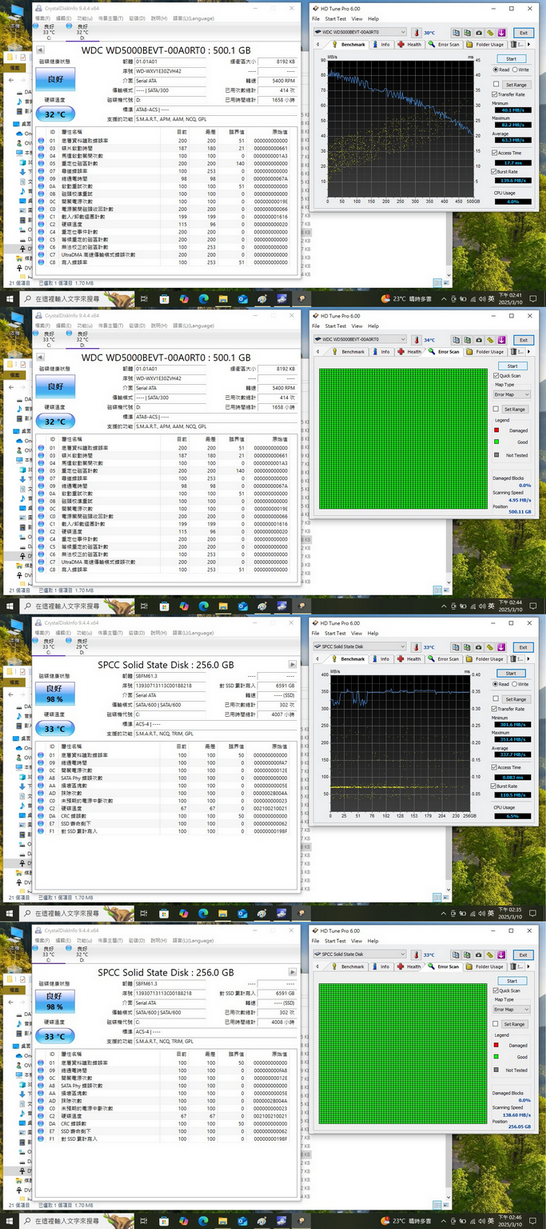The image size is (546, 1229).
Task: Open WDC drive dropdown in Benchmark HD Tune window
Action: click(360, 32)
